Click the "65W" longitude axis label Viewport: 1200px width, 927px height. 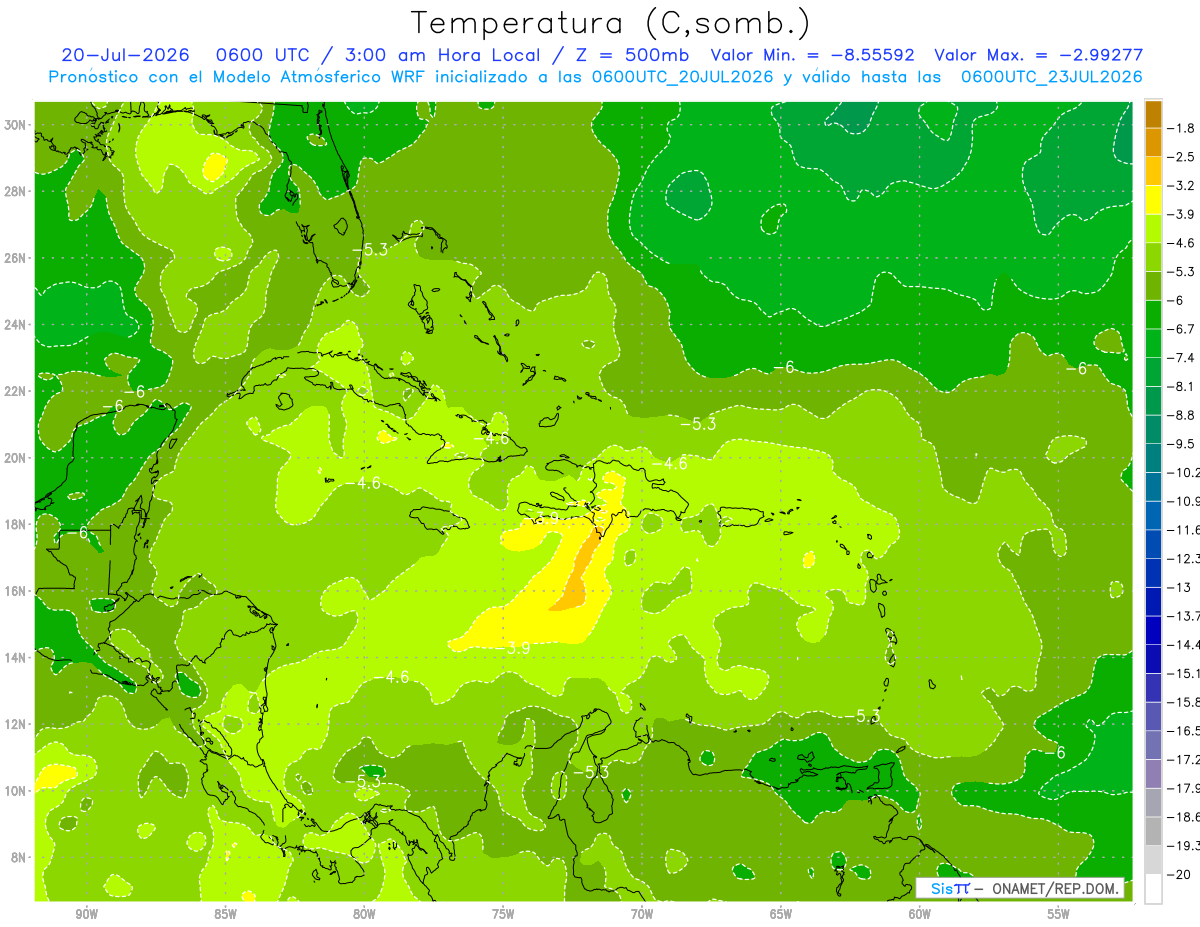coord(781,914)
